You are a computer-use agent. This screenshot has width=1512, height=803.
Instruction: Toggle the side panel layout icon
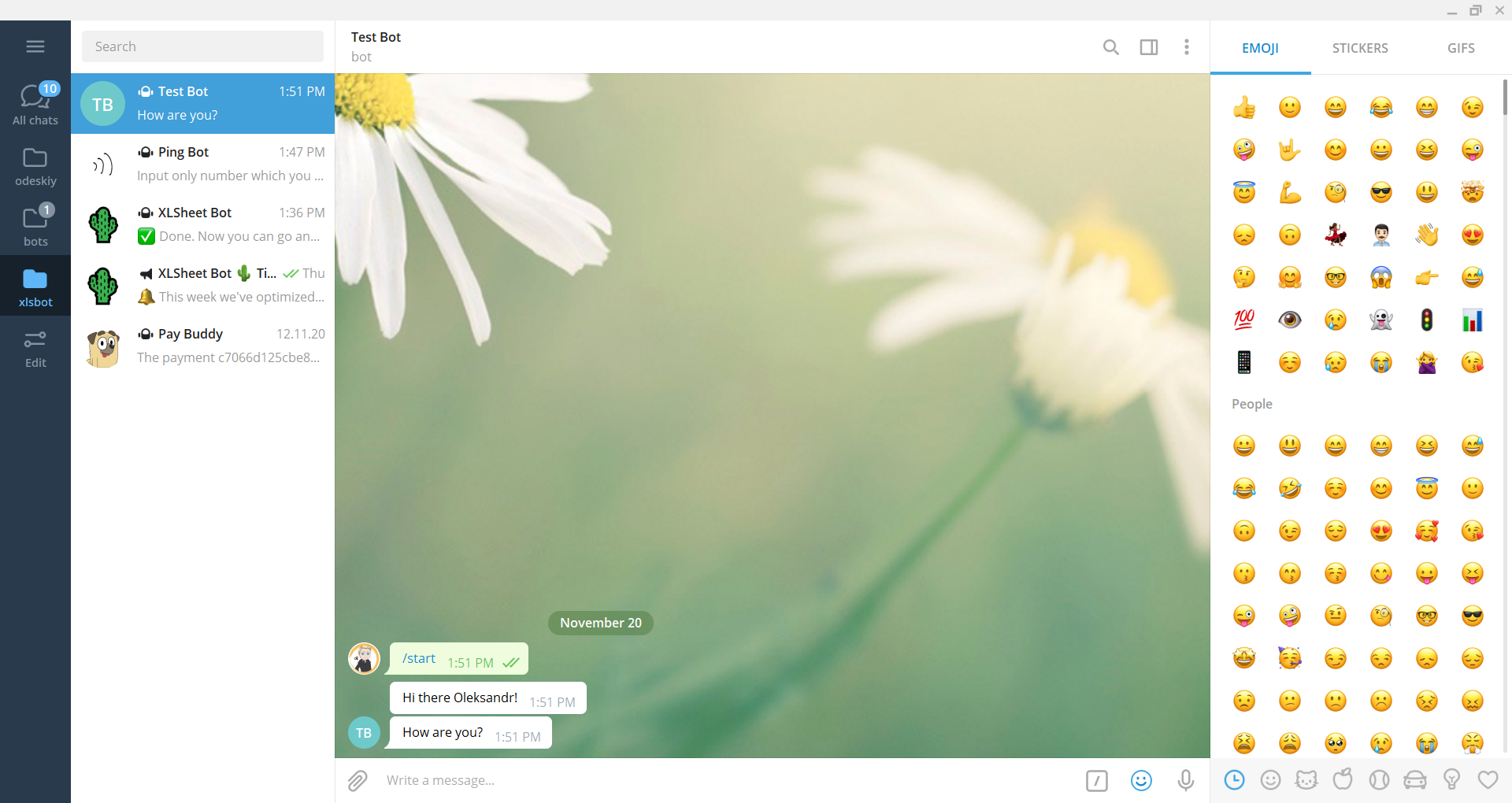pyautogui.click(x=1148, y=47)
